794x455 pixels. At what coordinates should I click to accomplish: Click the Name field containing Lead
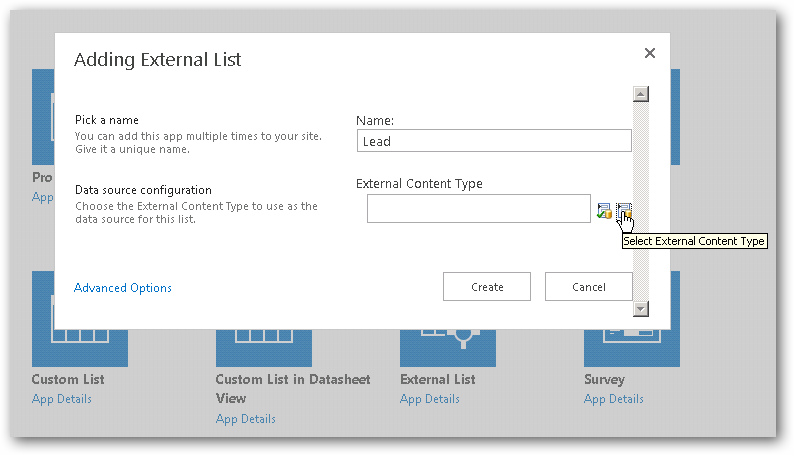pyautogui.click(x=494, y=141)
